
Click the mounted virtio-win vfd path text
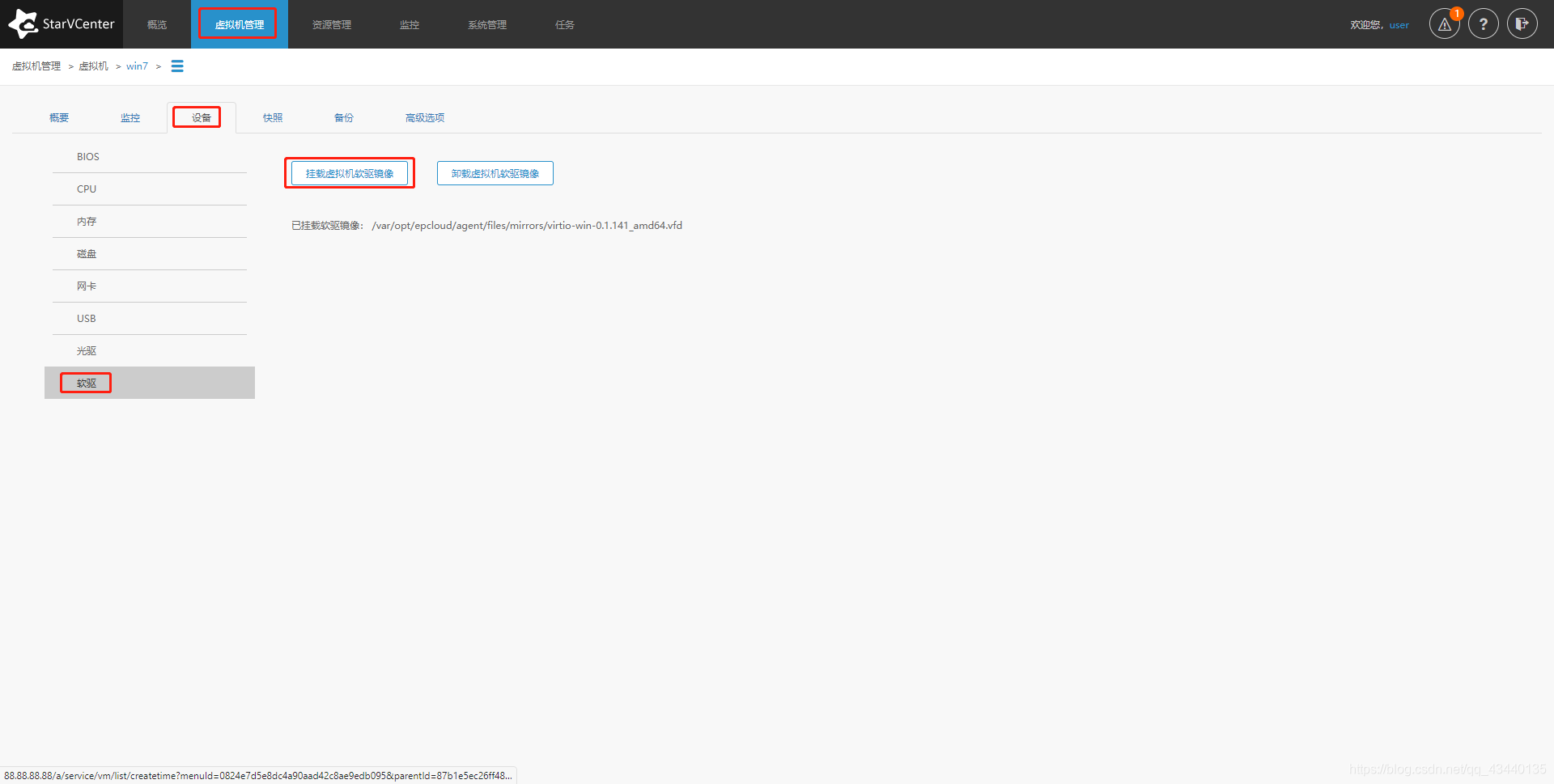527,226
